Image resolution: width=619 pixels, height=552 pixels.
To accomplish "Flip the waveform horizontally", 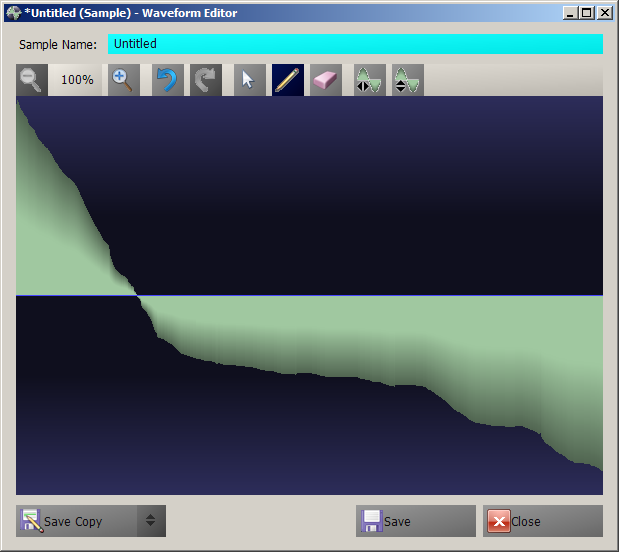I will [370, 80].
